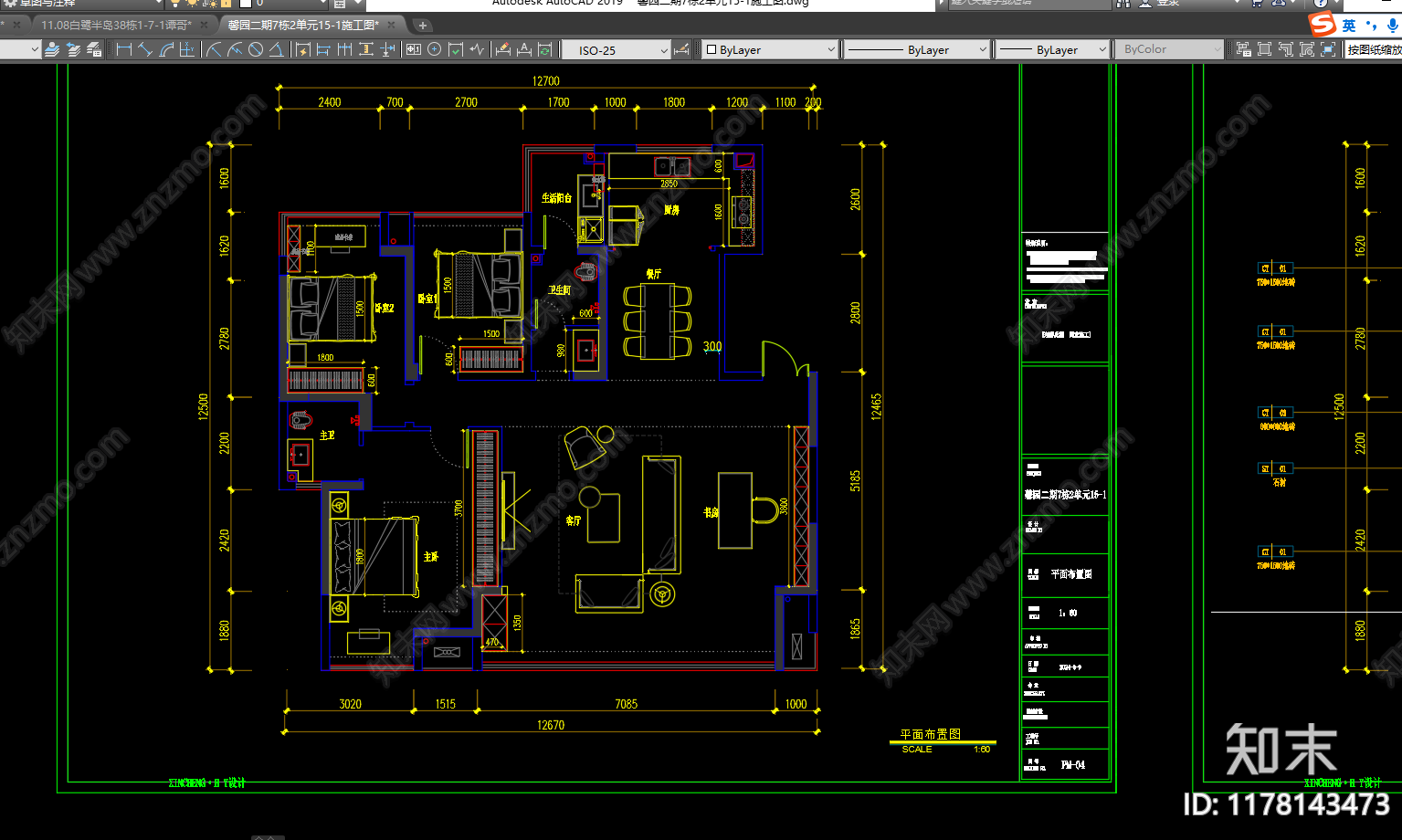Image resolution: width=1402 pixels, height=840 pixels.
Task: Open the ByColor plot style dropdown
Action: 1168,50
